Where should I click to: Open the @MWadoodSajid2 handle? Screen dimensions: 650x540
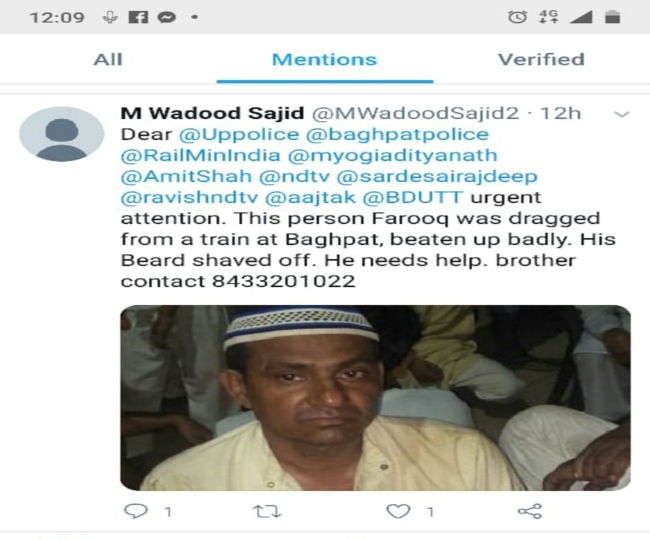(x=415, y=114)
